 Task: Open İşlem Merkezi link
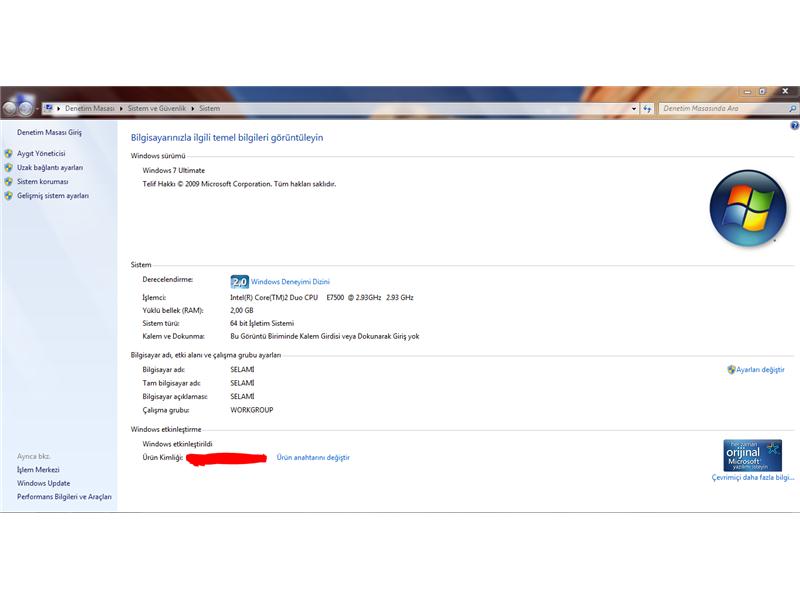(x=38, y=469)
